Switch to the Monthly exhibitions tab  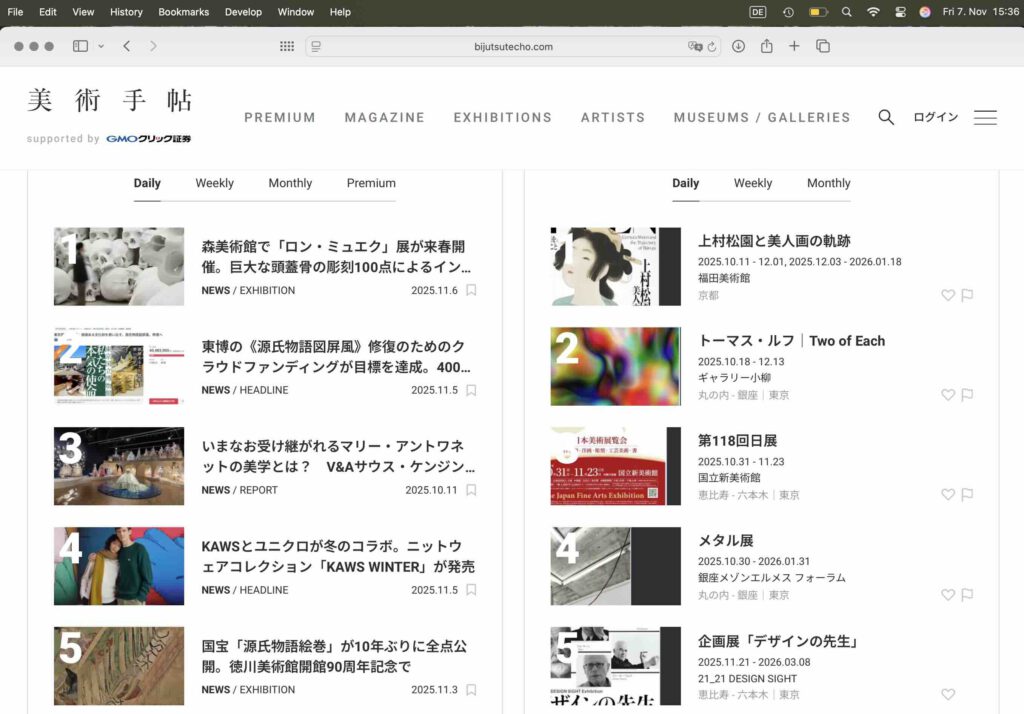click(x=828, y=183)
